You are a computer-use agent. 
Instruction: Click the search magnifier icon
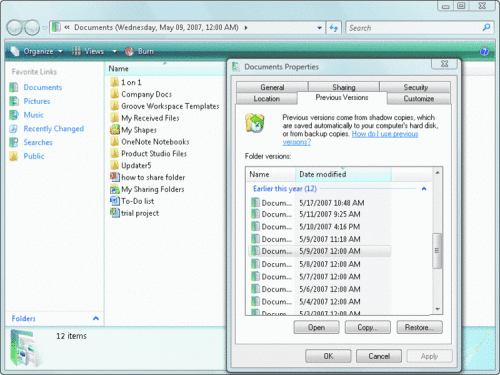pos(487,28)
